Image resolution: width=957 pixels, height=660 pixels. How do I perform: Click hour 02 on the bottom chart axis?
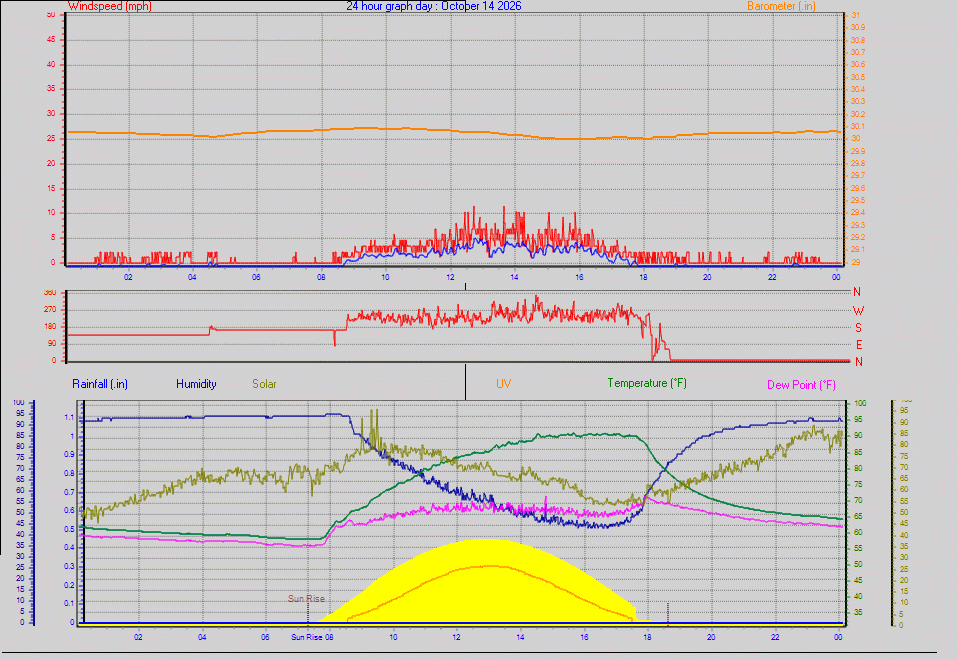(x=139, y=637)
